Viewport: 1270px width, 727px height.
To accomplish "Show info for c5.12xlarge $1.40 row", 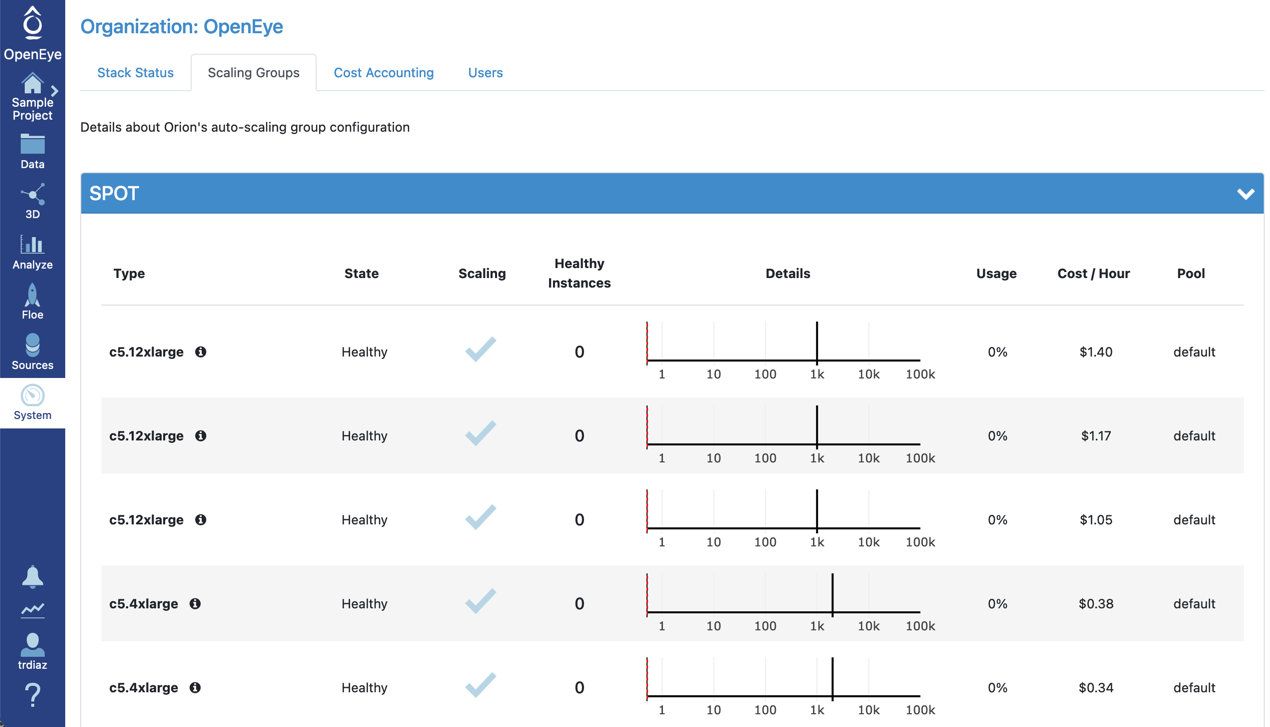I will click(201, 352).
